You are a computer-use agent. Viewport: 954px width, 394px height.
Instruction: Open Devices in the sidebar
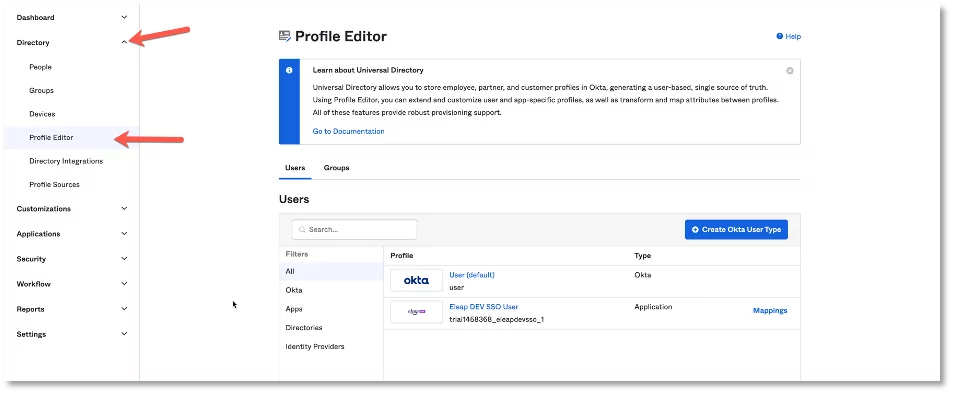tap(42, 114)
